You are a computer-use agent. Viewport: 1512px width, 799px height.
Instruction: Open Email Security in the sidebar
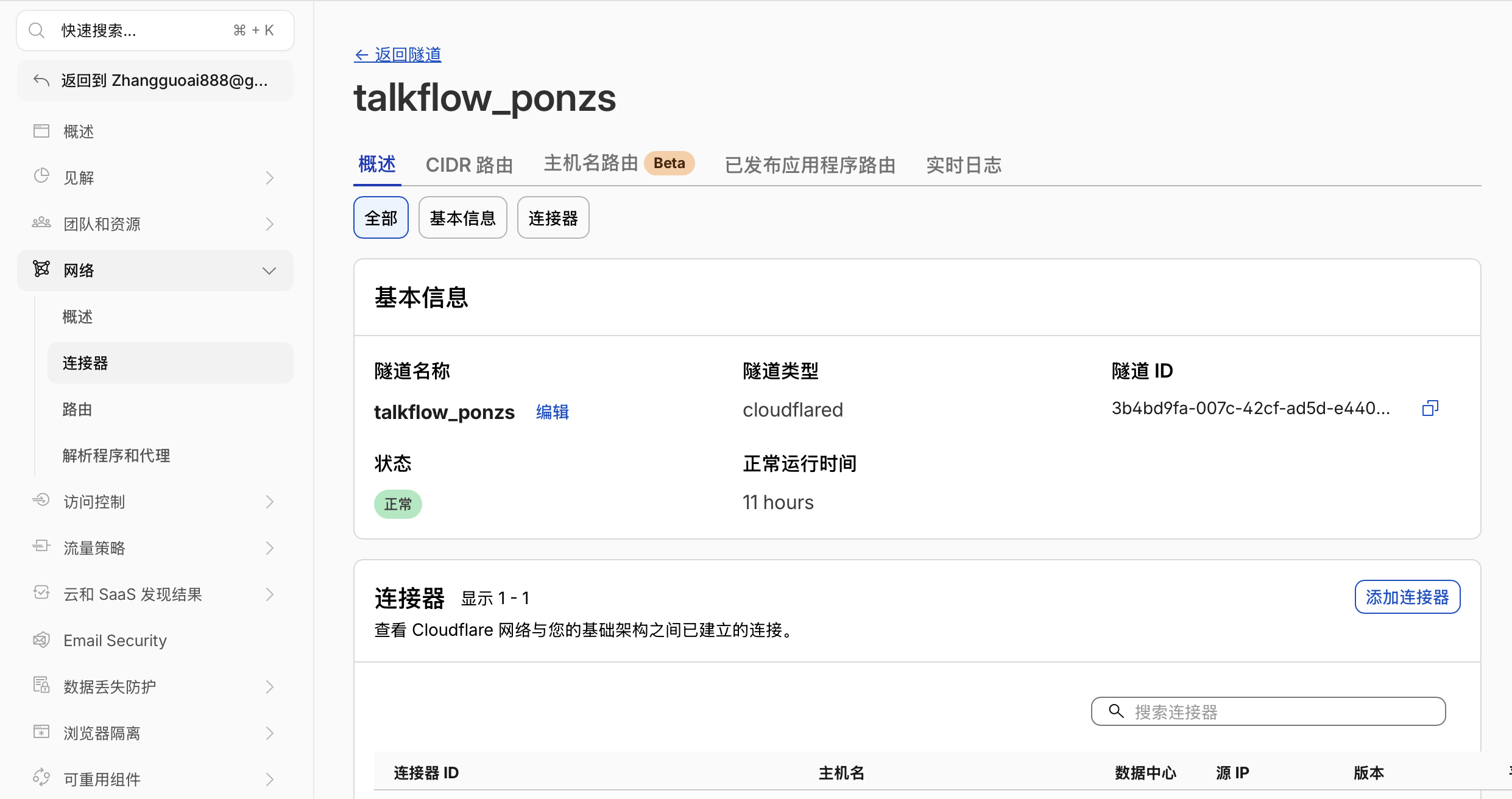[115, 641]
